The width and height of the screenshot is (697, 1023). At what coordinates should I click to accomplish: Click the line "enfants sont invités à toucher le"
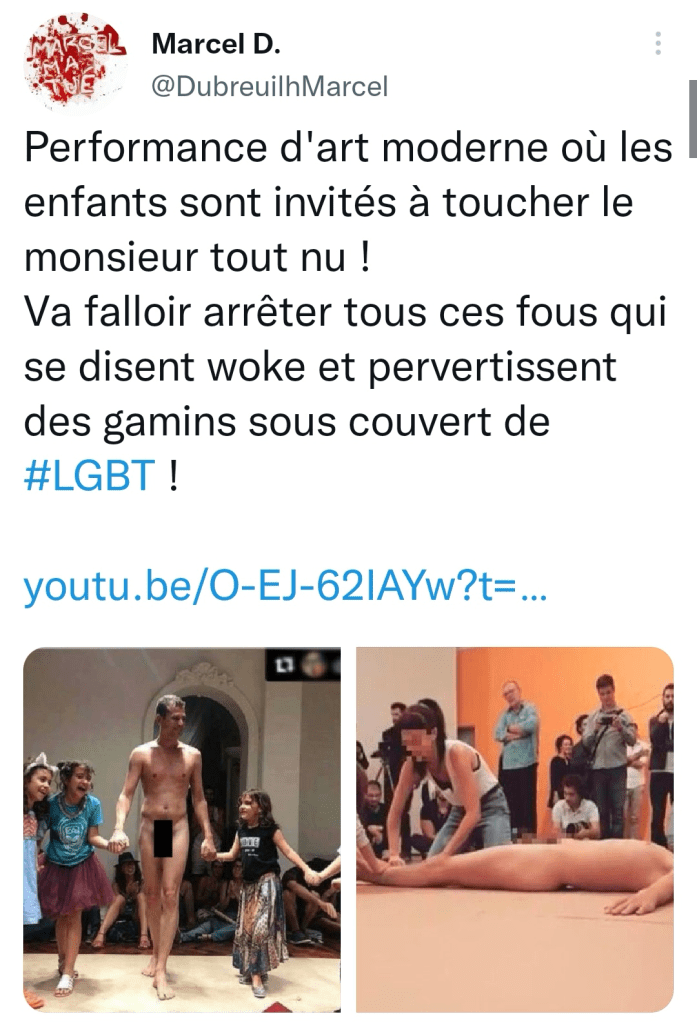click(x=329, y=203)
